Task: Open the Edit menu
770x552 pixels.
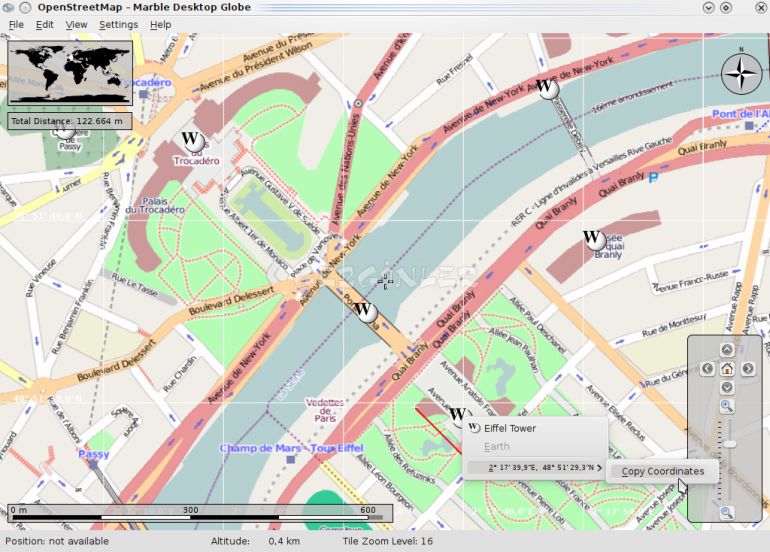Action: (x=44, y=25)
